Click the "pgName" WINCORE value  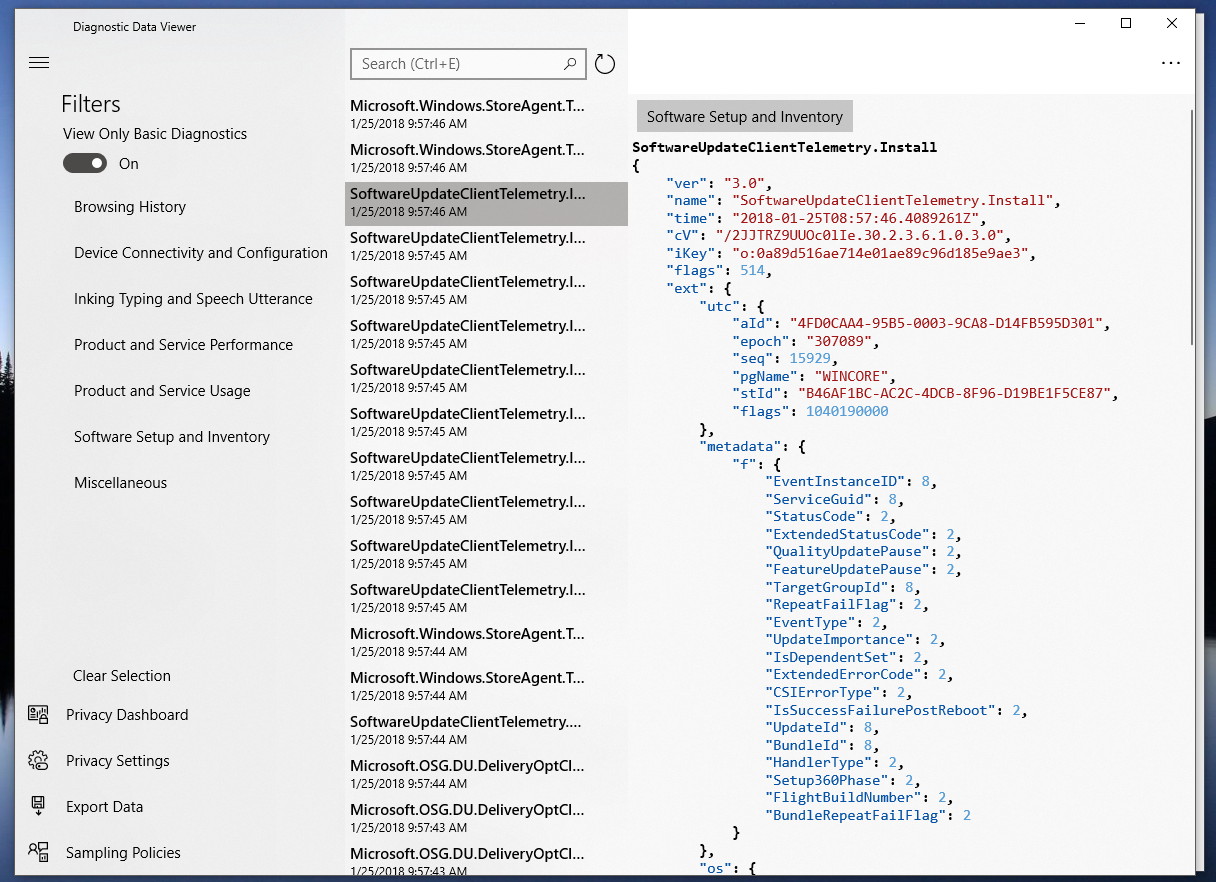click(851, 376)
